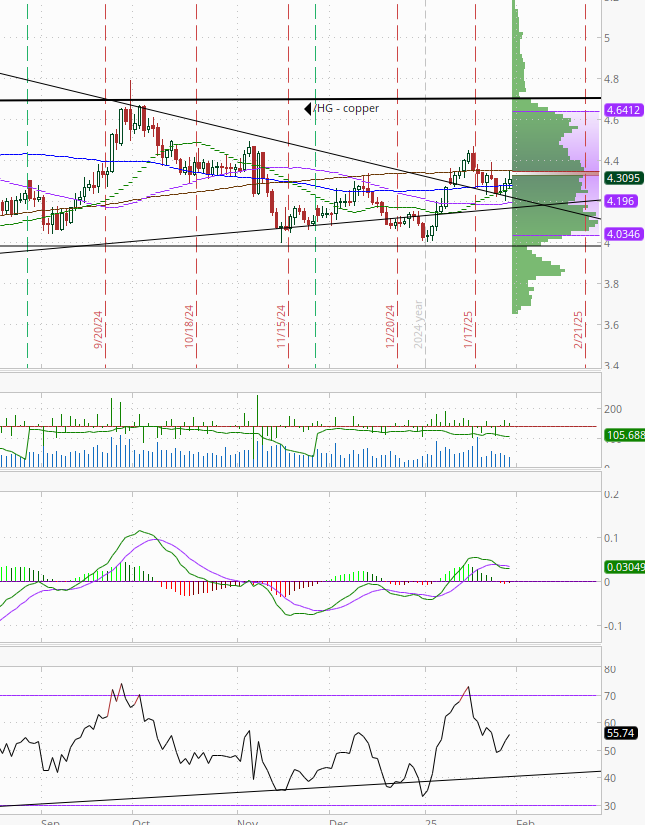Click the 200 volume axis value
This screenshot has height=825, width=645.
point(613,409)
